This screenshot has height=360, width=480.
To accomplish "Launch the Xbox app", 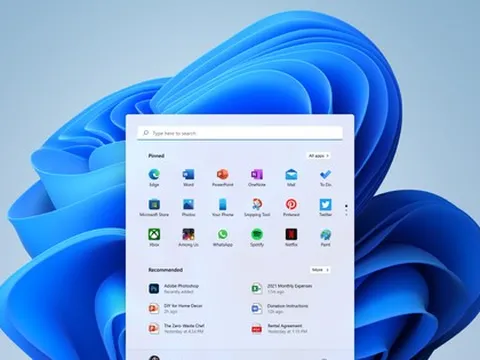I will 154,238.
